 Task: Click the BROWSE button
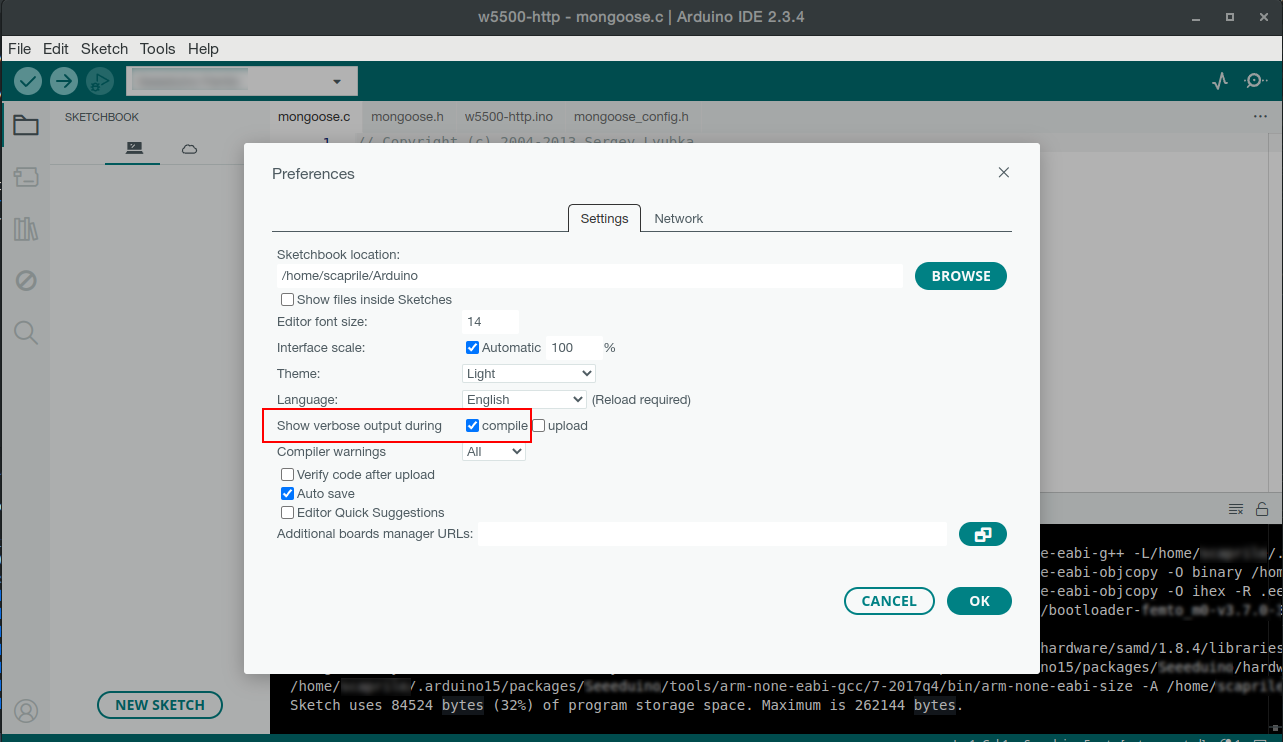[961, 276]
